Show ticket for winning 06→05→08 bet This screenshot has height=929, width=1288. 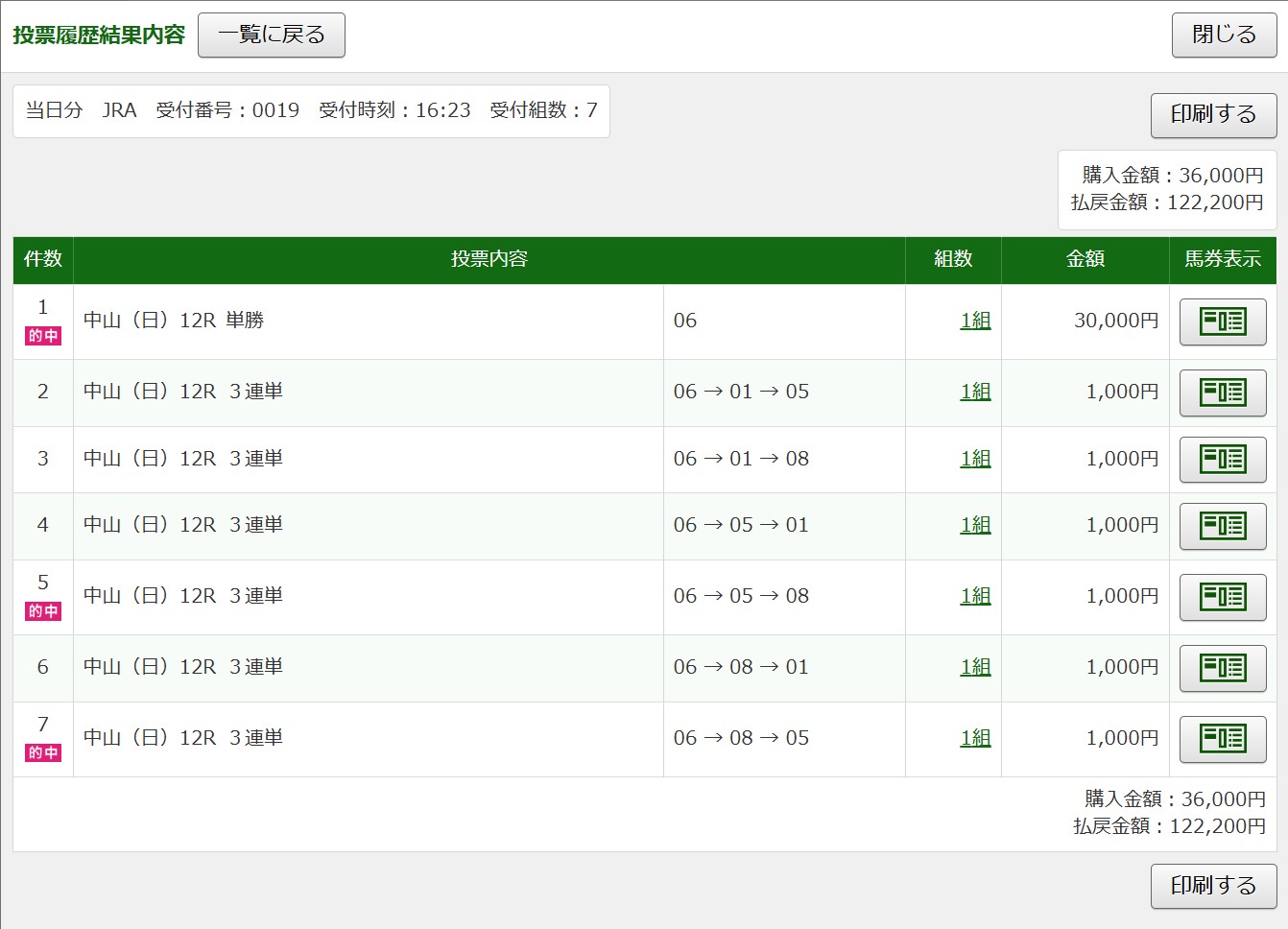point(1222,597)
